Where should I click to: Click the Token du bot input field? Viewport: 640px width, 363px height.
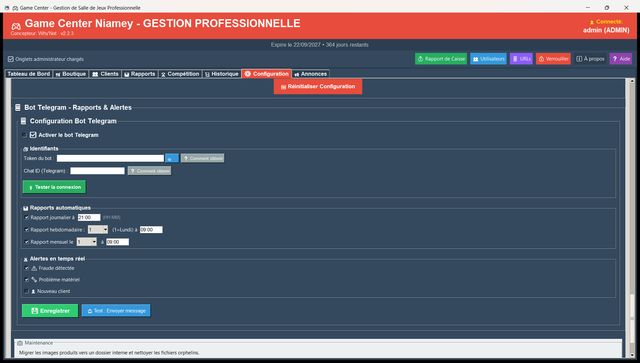pos(110,158)
